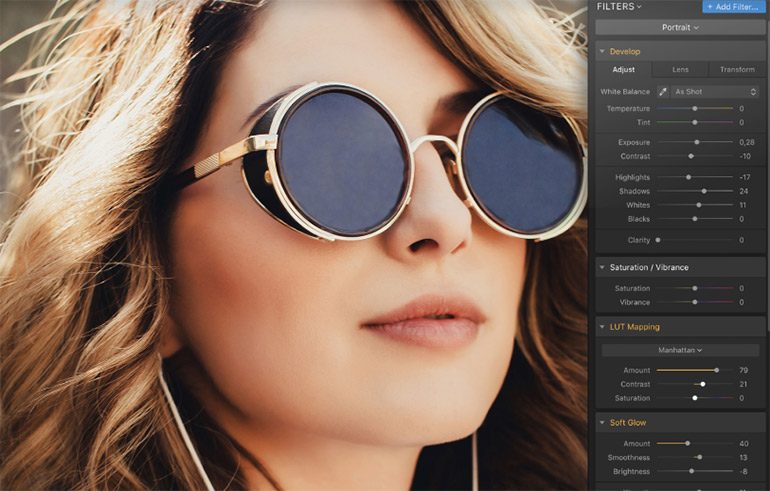
Task: Click the Temperature slider handle
Action: pos(695,108)
